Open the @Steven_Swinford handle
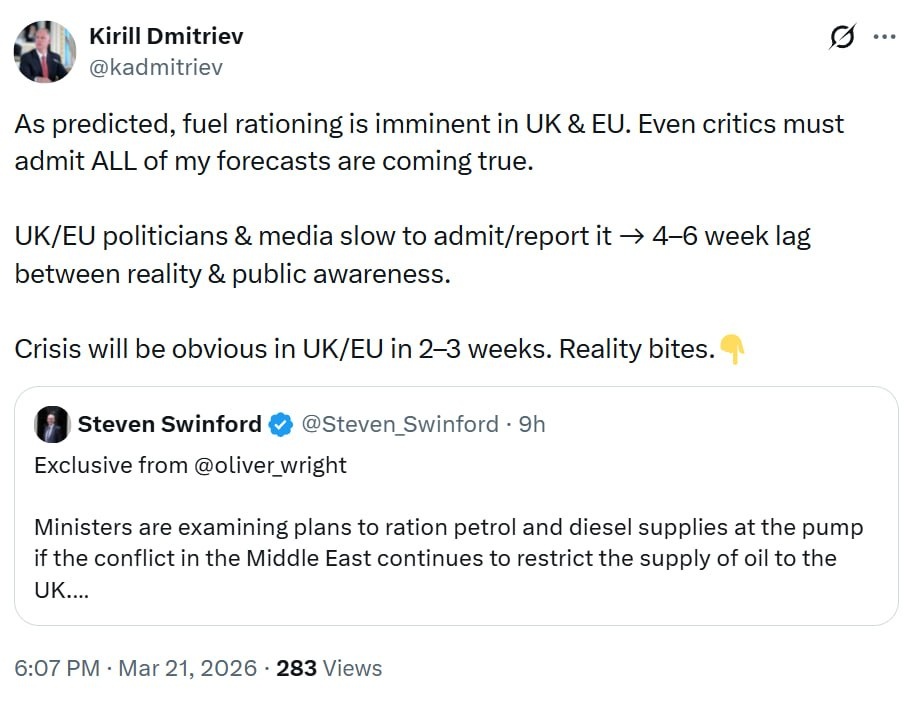 399,424
